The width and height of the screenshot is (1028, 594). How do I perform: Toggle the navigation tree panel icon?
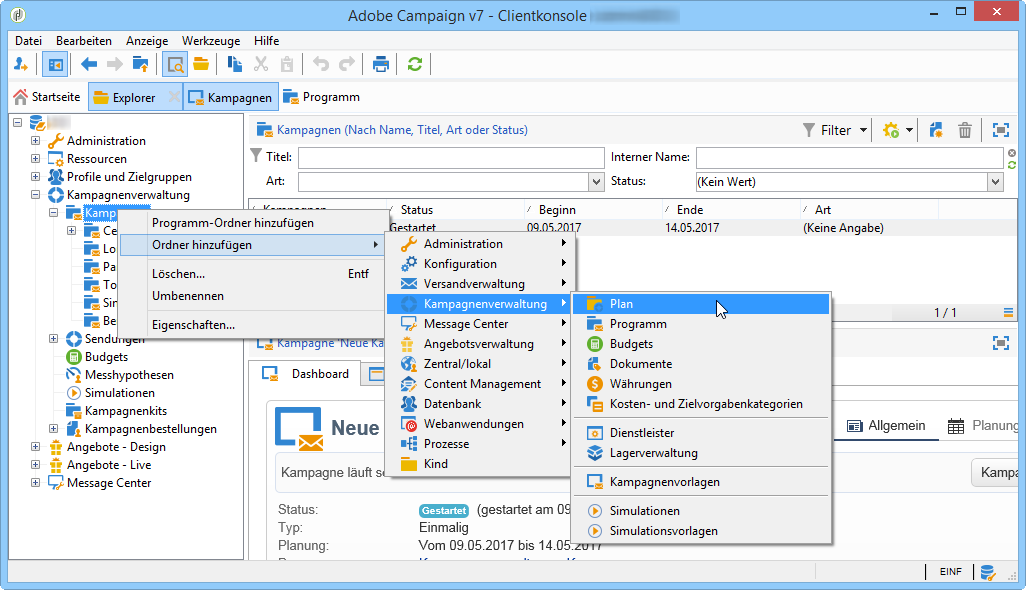point(56,64)
